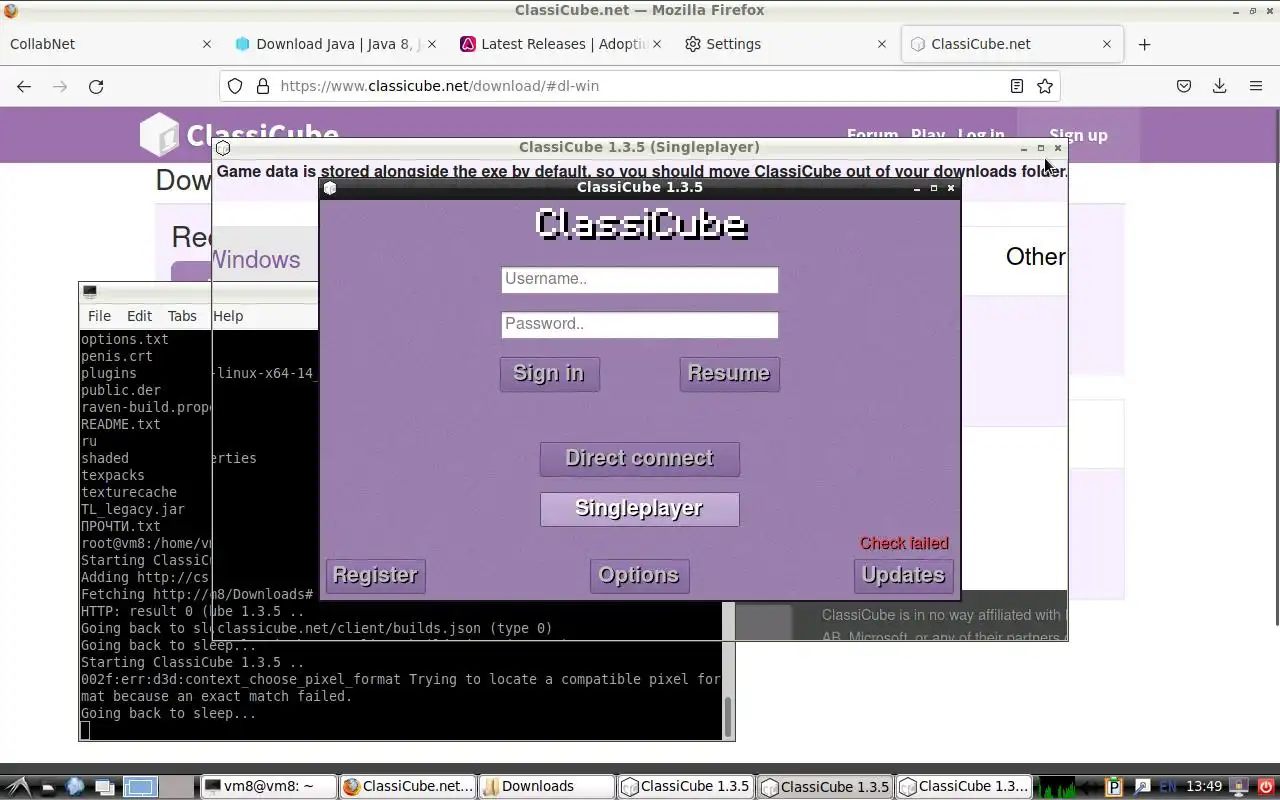Open the Updates screen
The height and width of the screenshot is (800, 1280).
click(903, 576)
